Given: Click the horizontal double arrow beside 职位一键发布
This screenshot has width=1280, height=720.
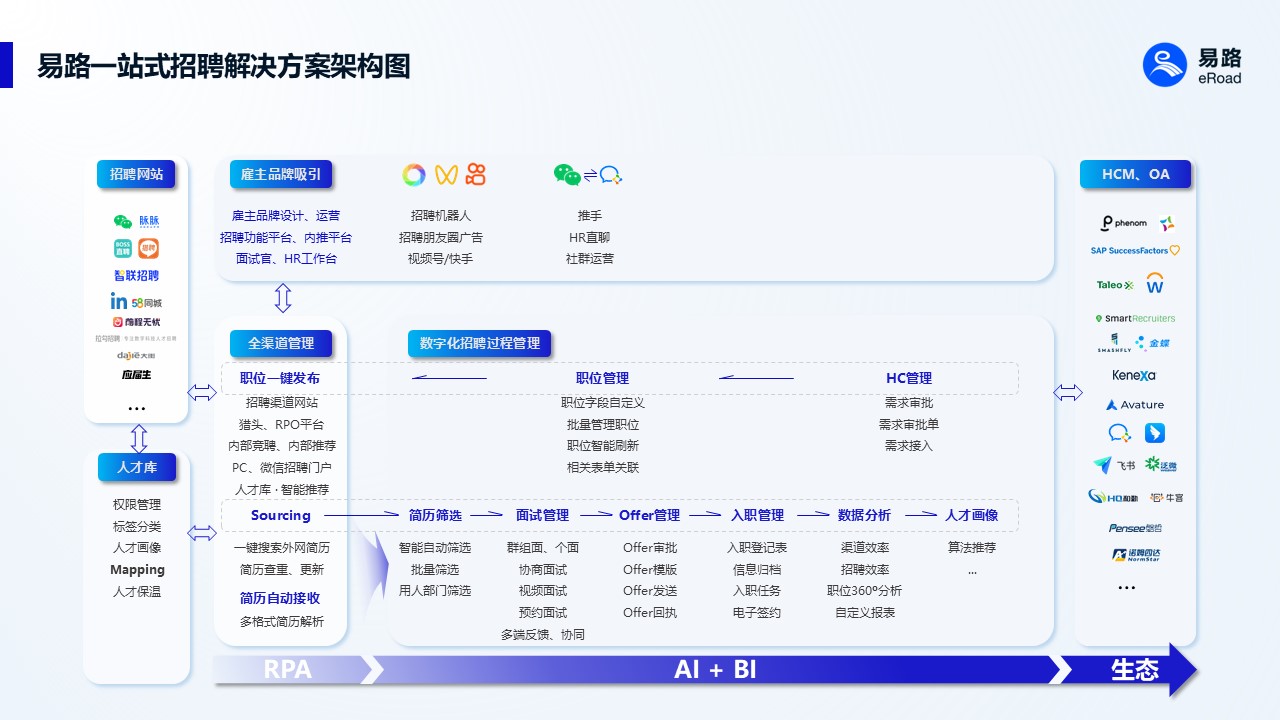Looking at the screenshot, I should [x=202, y=393].
